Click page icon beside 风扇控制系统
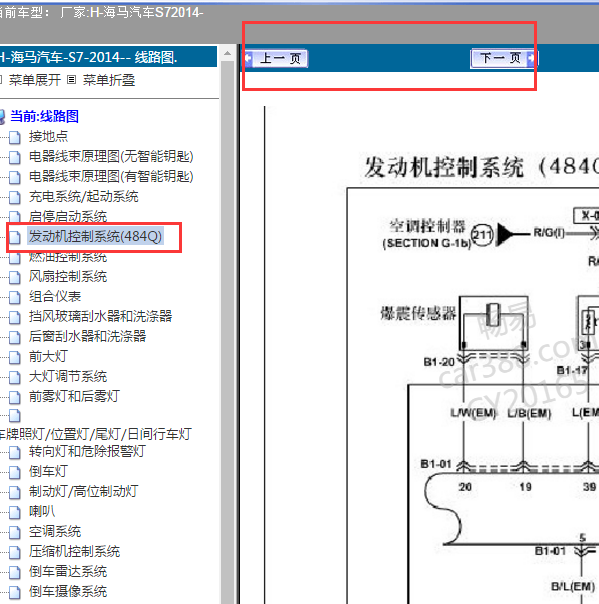 15,277
